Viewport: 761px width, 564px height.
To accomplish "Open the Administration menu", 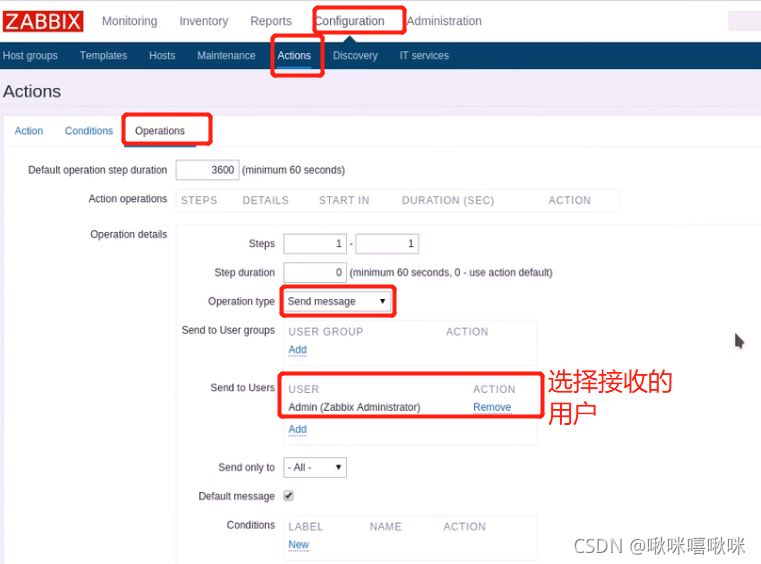I will click(x=444, y=21).
